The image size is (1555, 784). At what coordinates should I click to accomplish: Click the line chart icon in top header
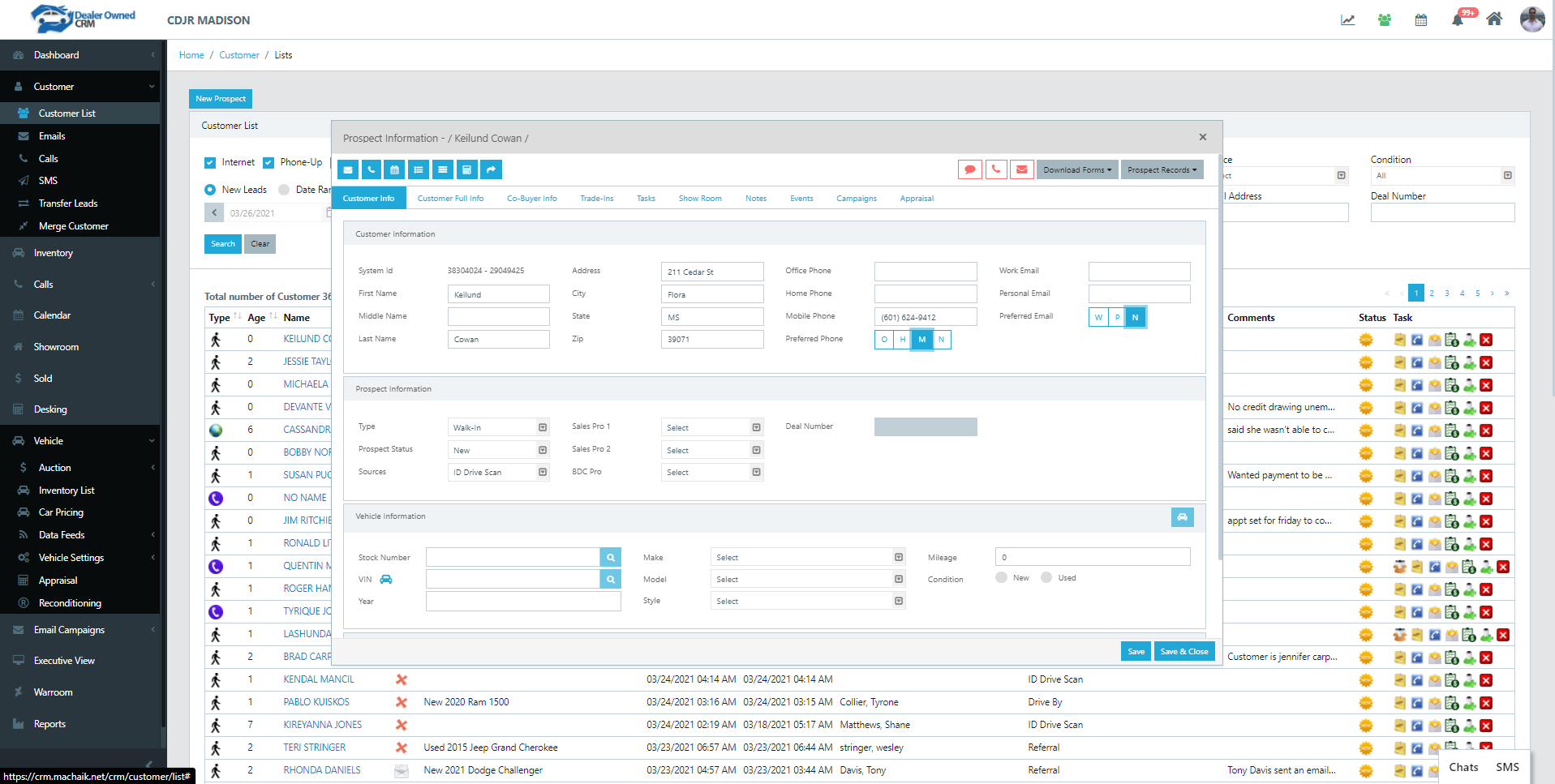point(1347,20)
